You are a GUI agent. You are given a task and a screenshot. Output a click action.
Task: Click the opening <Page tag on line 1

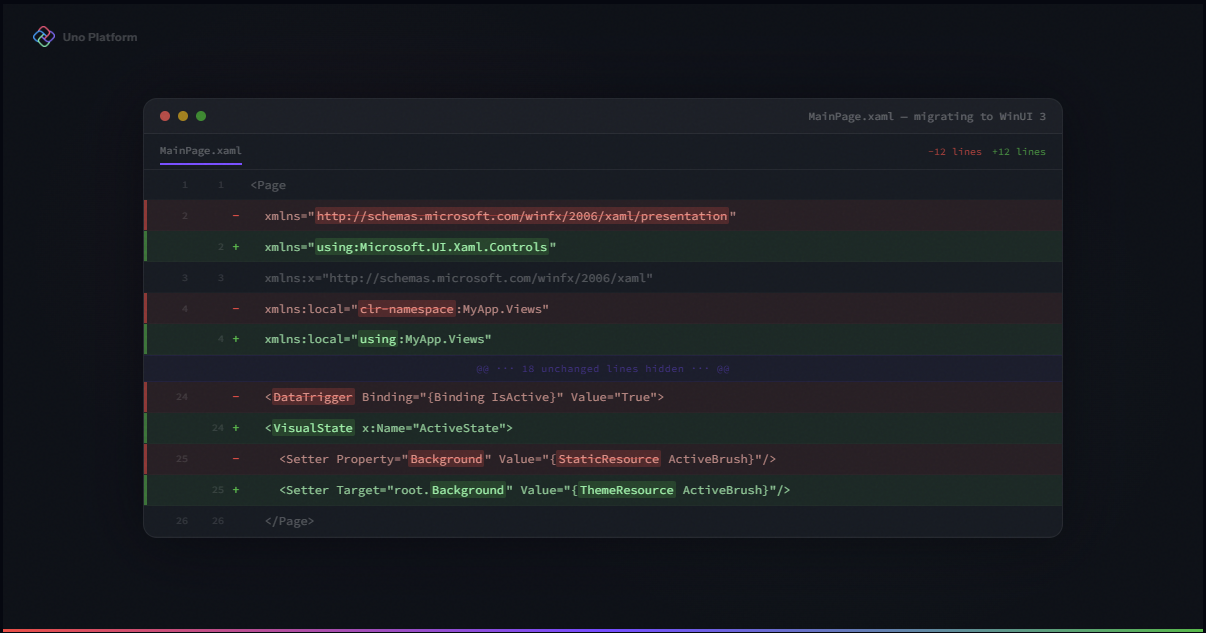[x=268, y=185]
